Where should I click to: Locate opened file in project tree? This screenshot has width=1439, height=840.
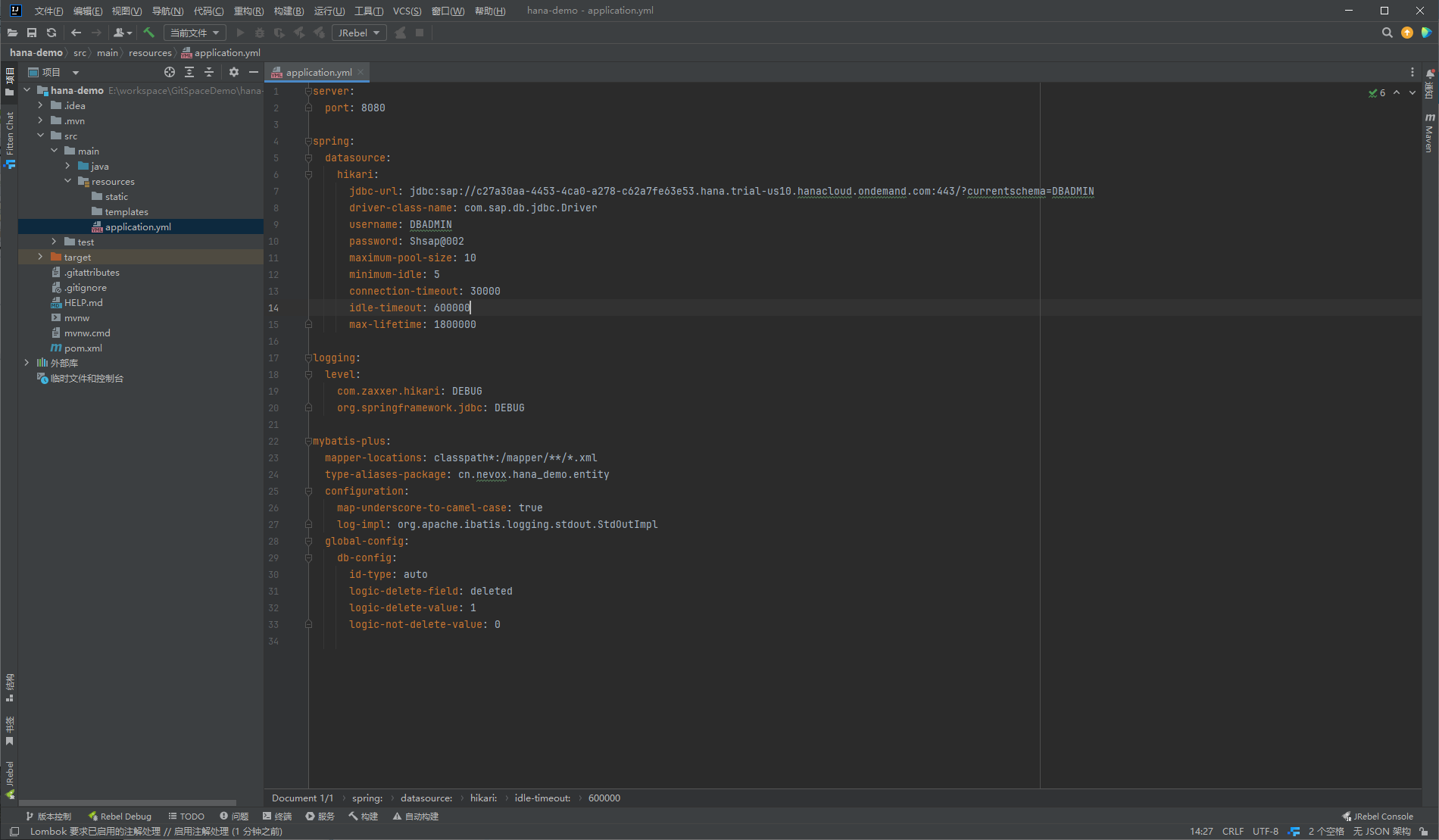tap(170, 72)
